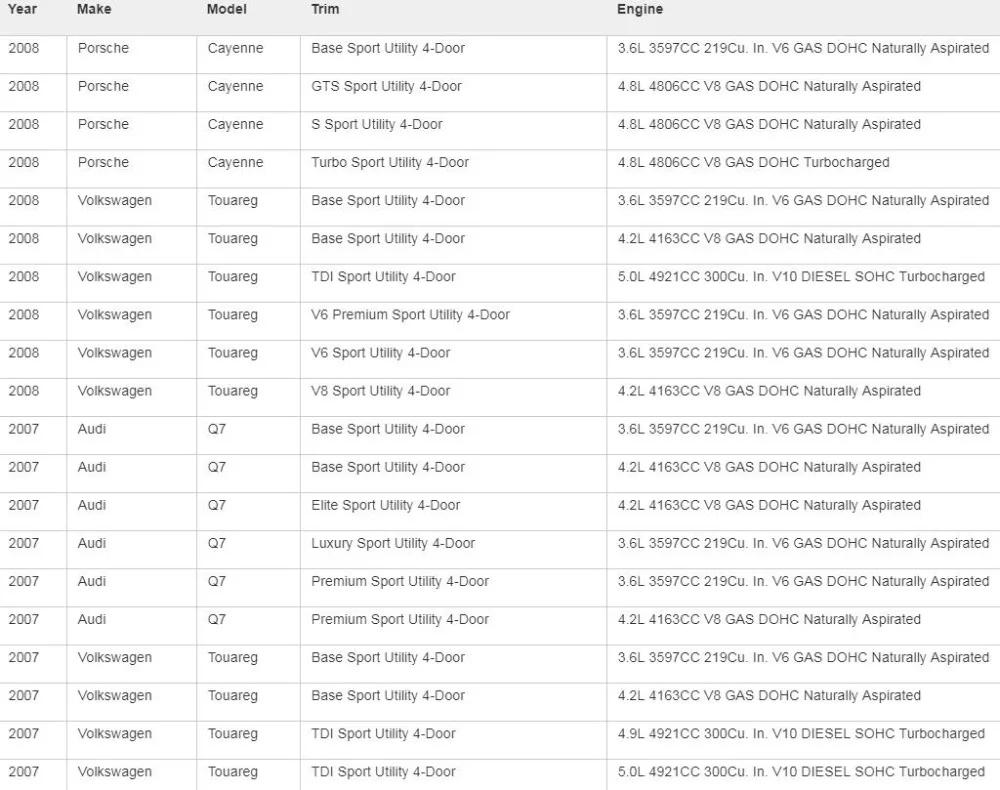Click the Trim column header
The width and height of the screenshot is (1000, 790).
[325, 10]
